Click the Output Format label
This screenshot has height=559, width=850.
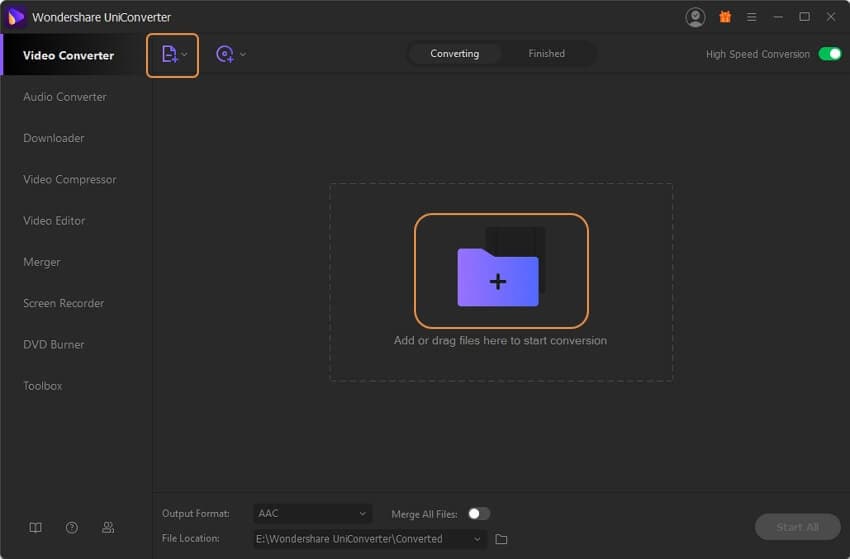coord(195,513)
